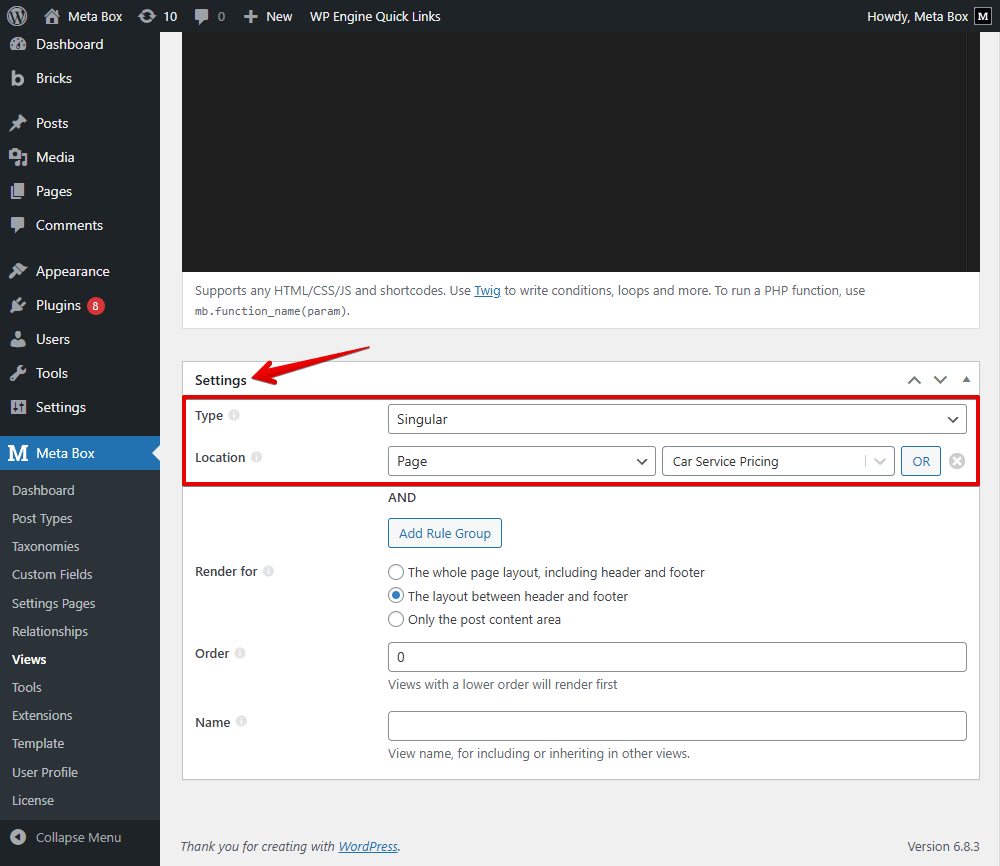The height and width of the screenshot is (866, 1000).
Task: Click inside the Name input field
Action: [x=677, y=726]
